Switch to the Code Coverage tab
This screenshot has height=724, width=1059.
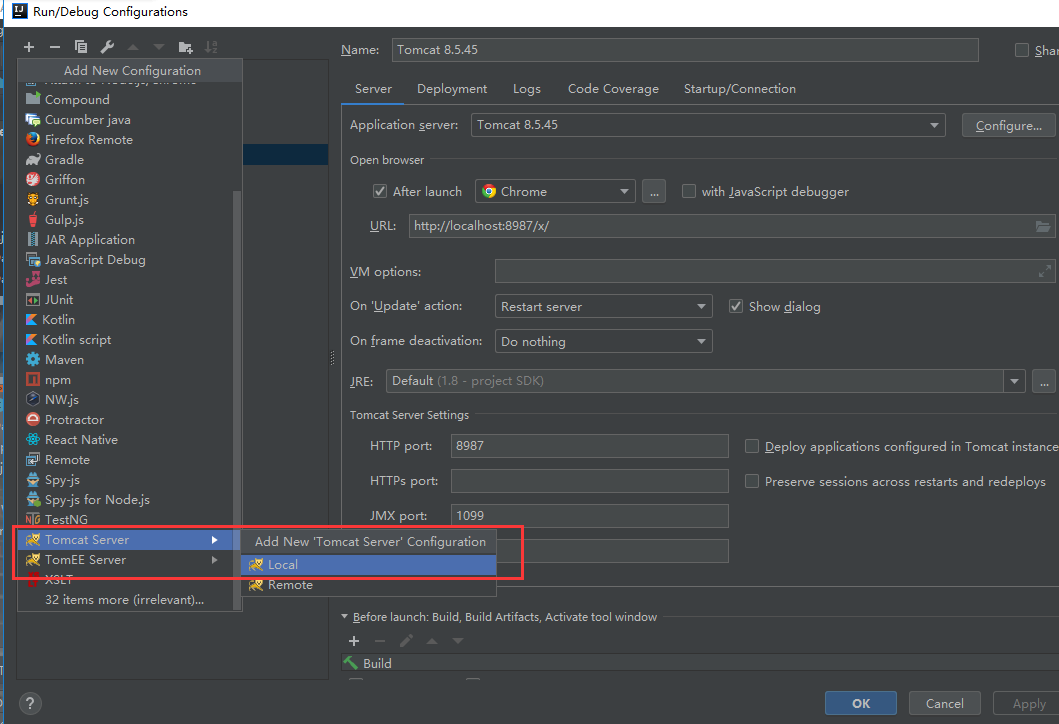coord(613,89)
